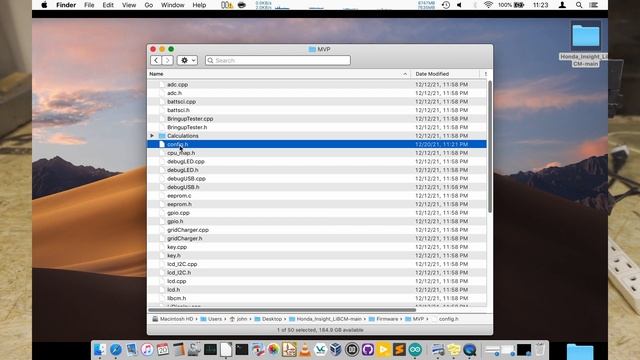Screen dimensions: 640x360
Task: Click Wi-Fi icon in menu bar
Action: tap(488, 5)
